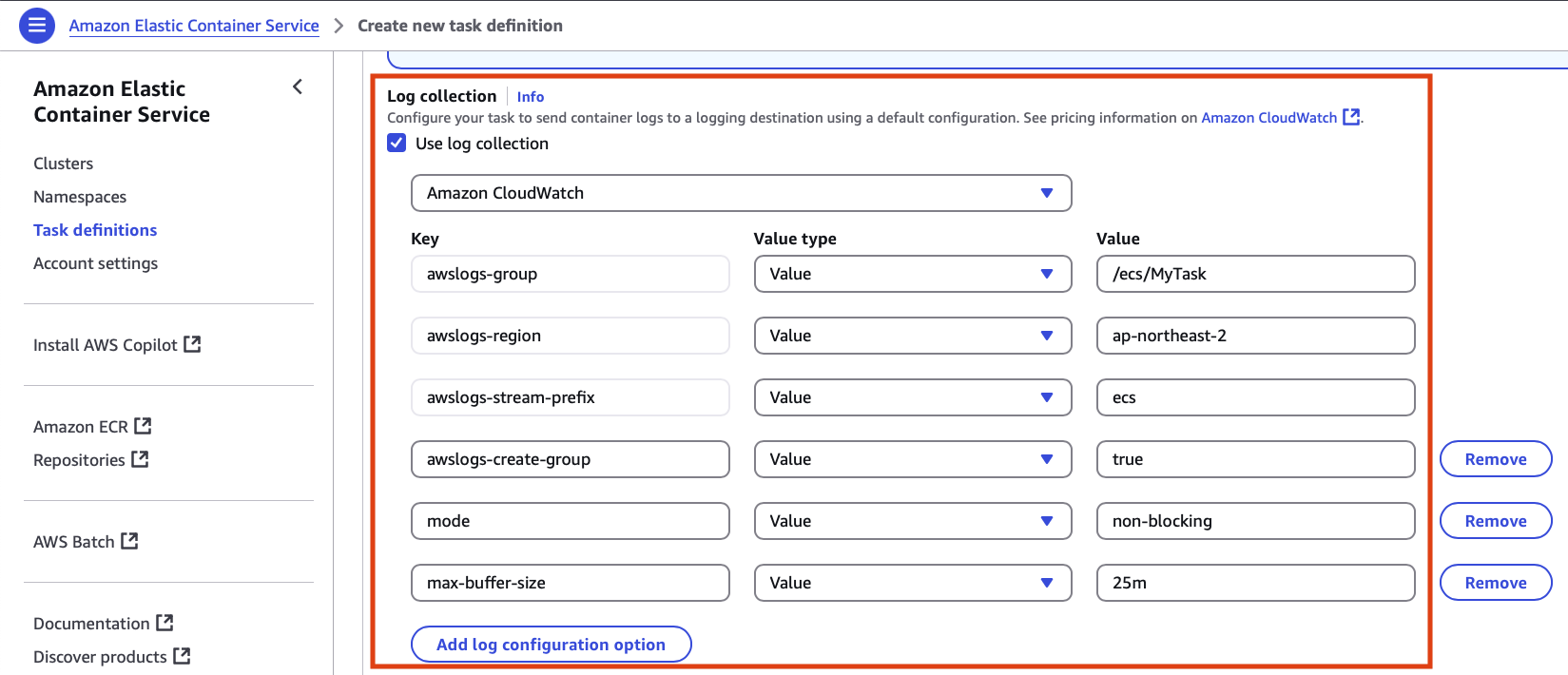Go to Clusters in the sidebar
The width and height of the screenshot is (1568, 675).
(64, 164)
